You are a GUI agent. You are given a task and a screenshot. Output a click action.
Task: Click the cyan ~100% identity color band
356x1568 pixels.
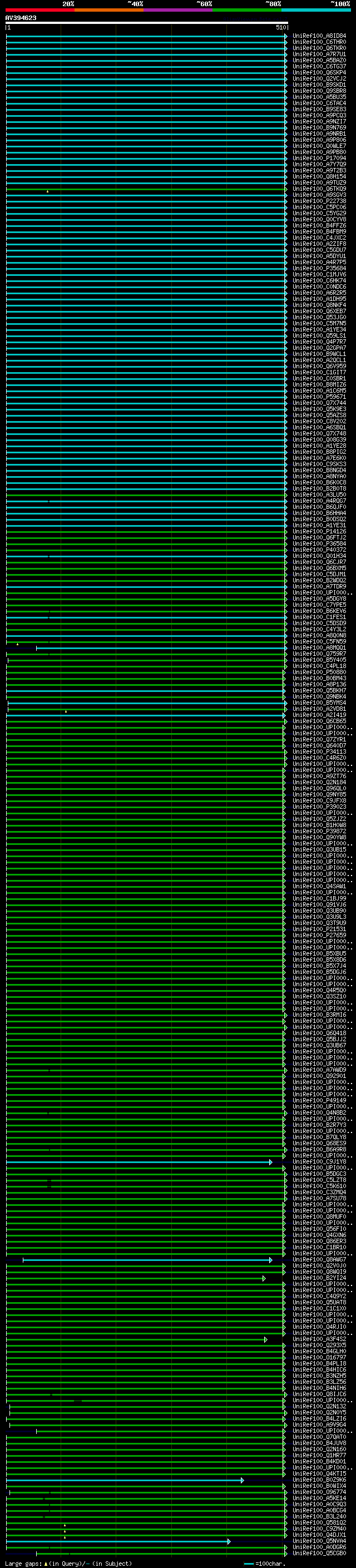(316, 10)
